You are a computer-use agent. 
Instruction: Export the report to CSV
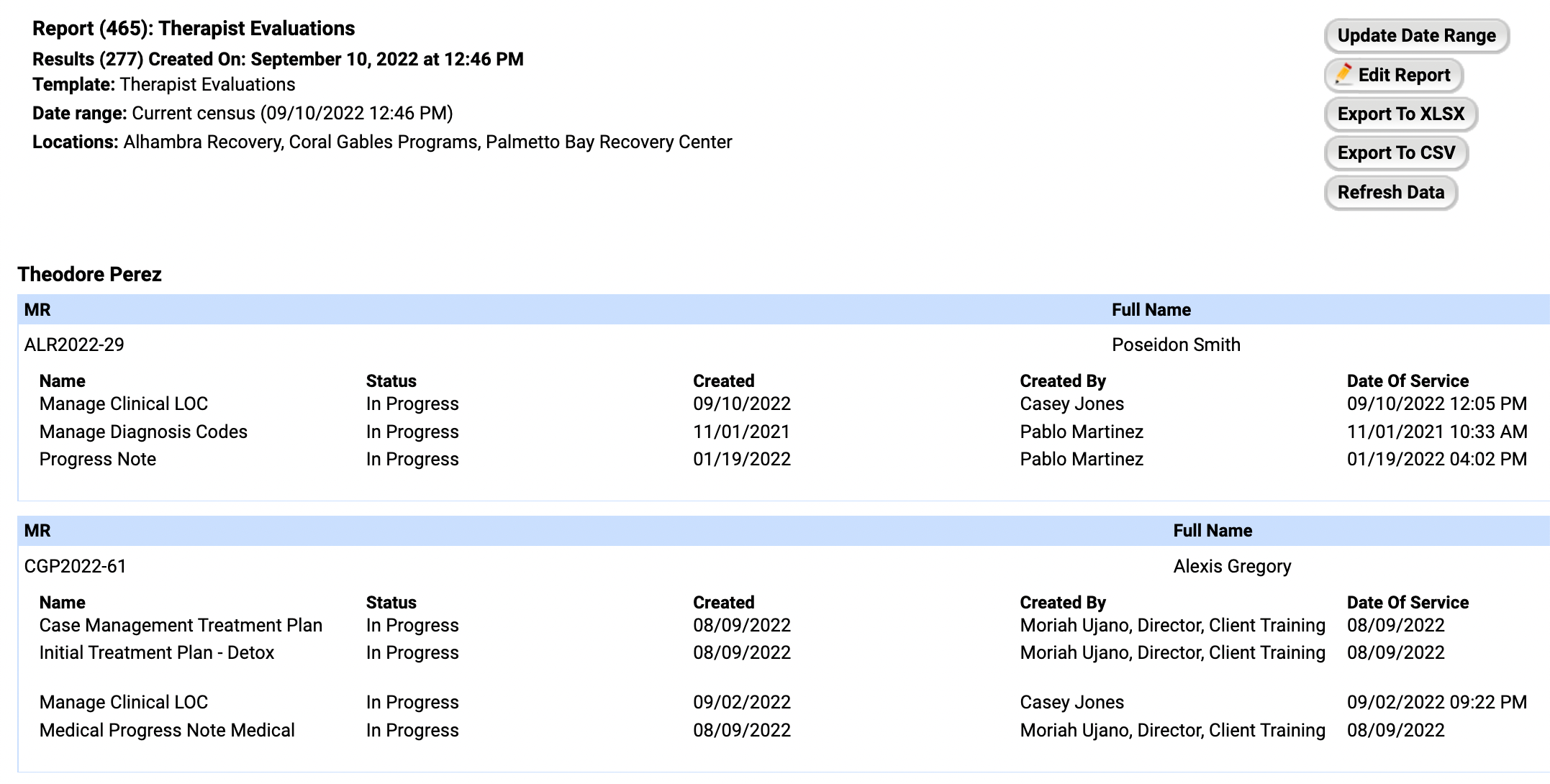pos(1395,152)
